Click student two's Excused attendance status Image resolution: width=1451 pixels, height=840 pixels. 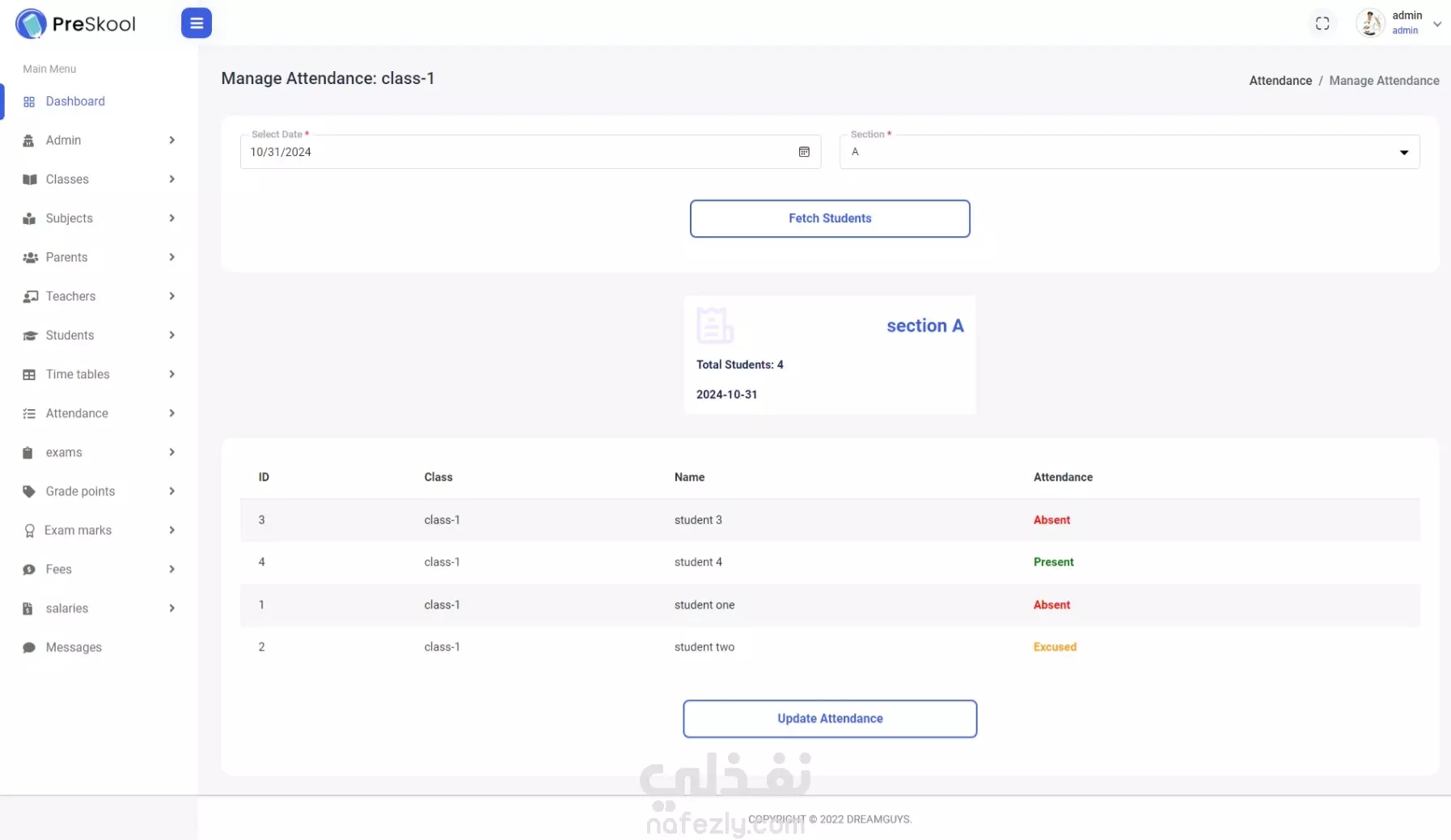click(x=1055, y=647)
